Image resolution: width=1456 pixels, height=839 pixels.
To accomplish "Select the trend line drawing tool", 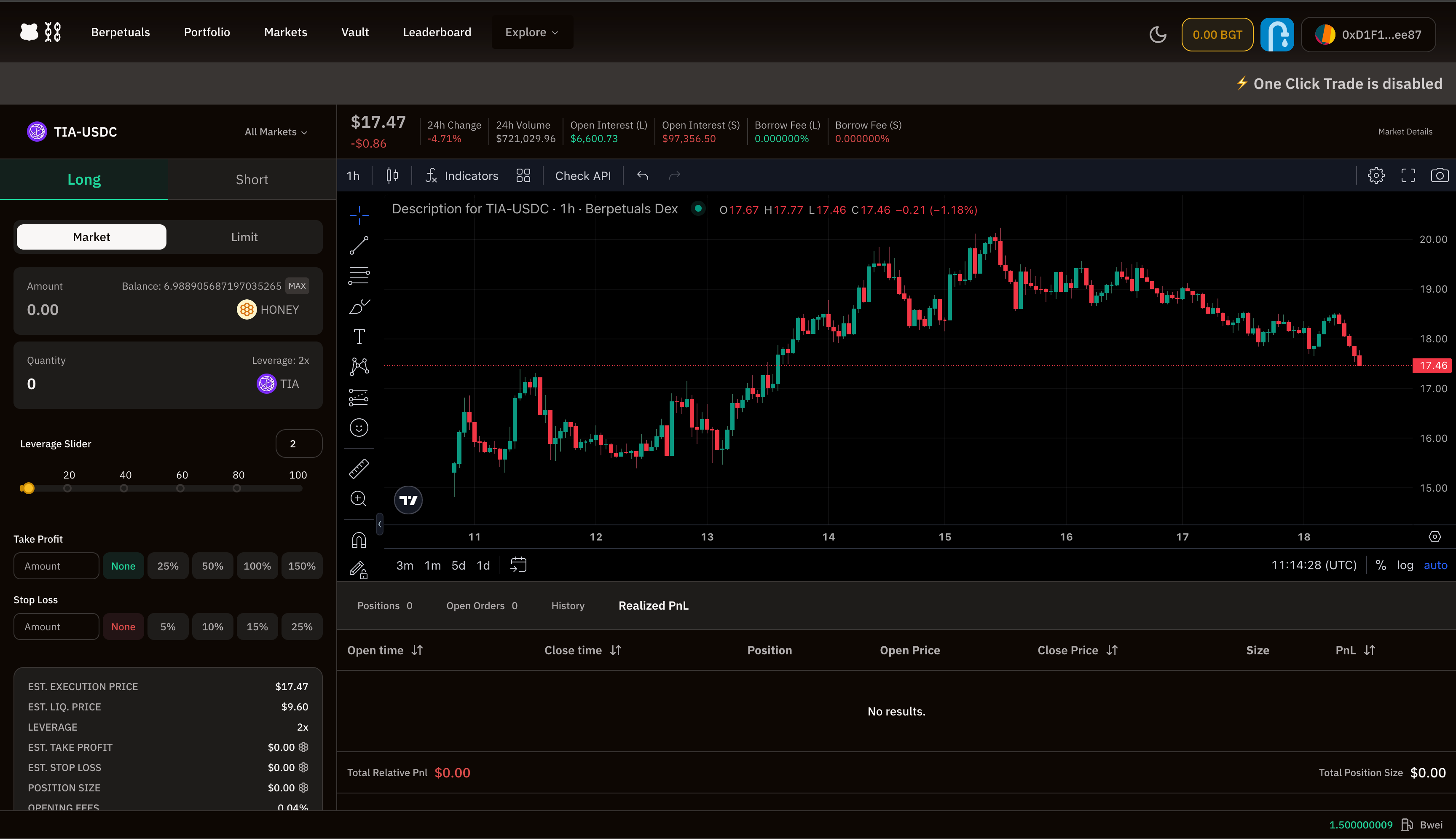I will (359, 245).
